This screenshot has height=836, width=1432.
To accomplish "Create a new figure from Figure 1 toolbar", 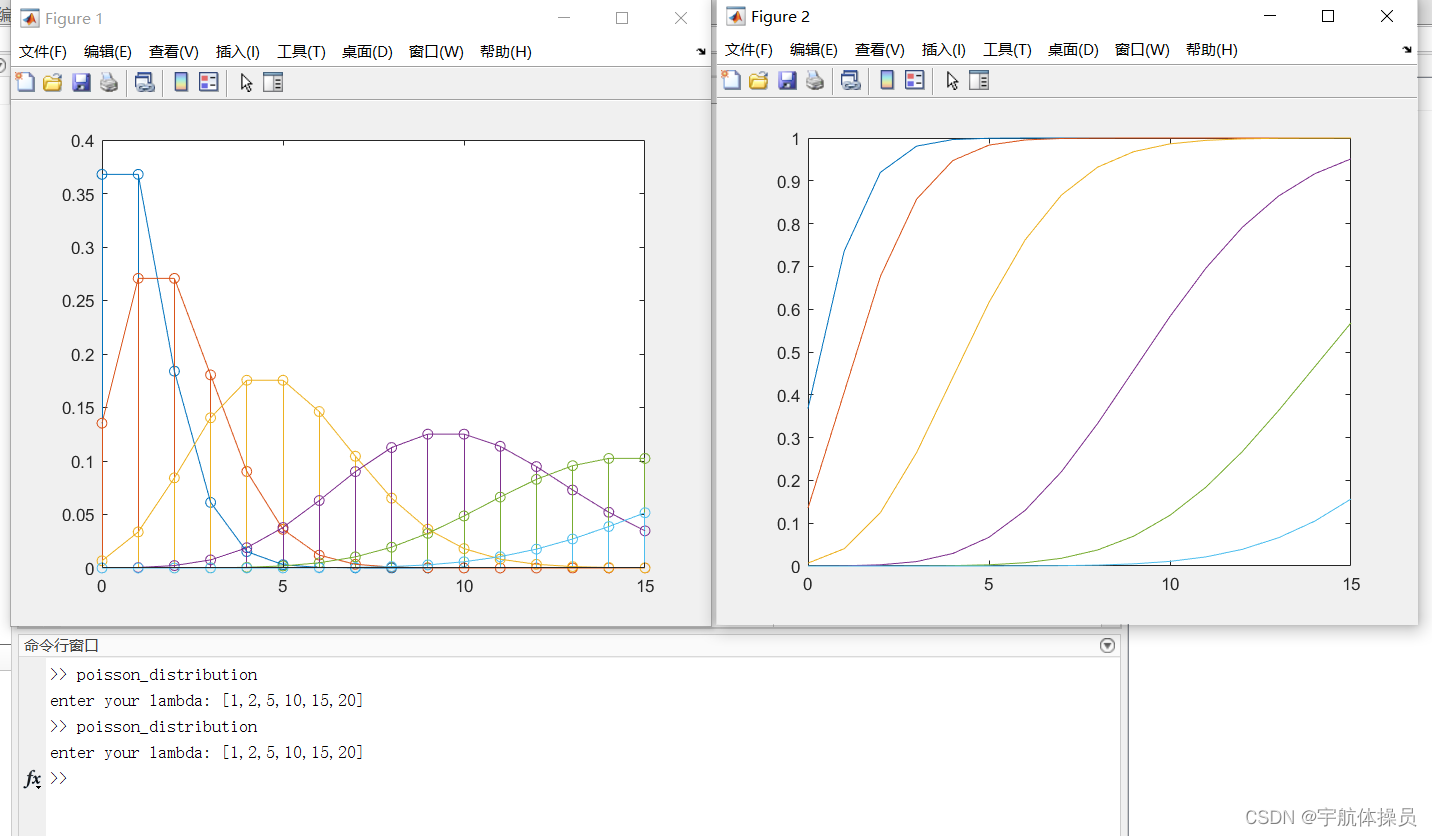I will click(25, 82).
